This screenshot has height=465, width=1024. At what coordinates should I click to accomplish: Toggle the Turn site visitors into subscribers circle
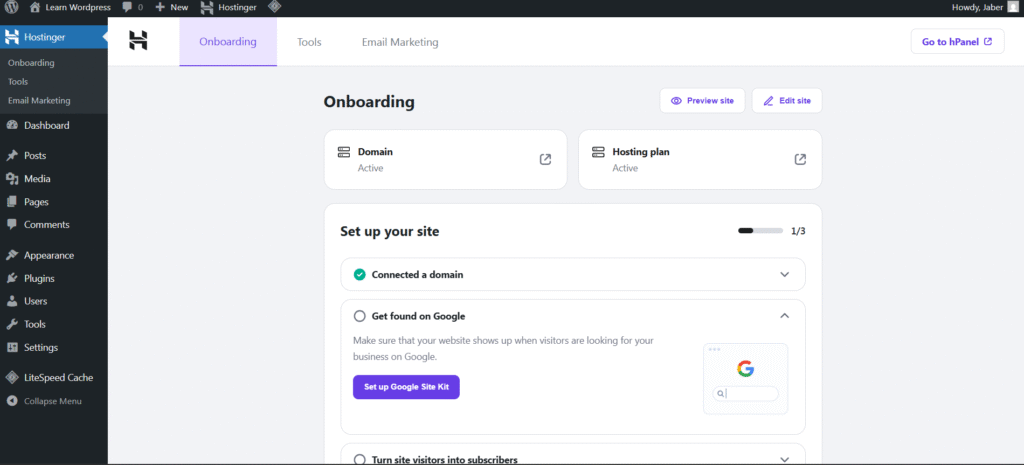pos(359,460)
